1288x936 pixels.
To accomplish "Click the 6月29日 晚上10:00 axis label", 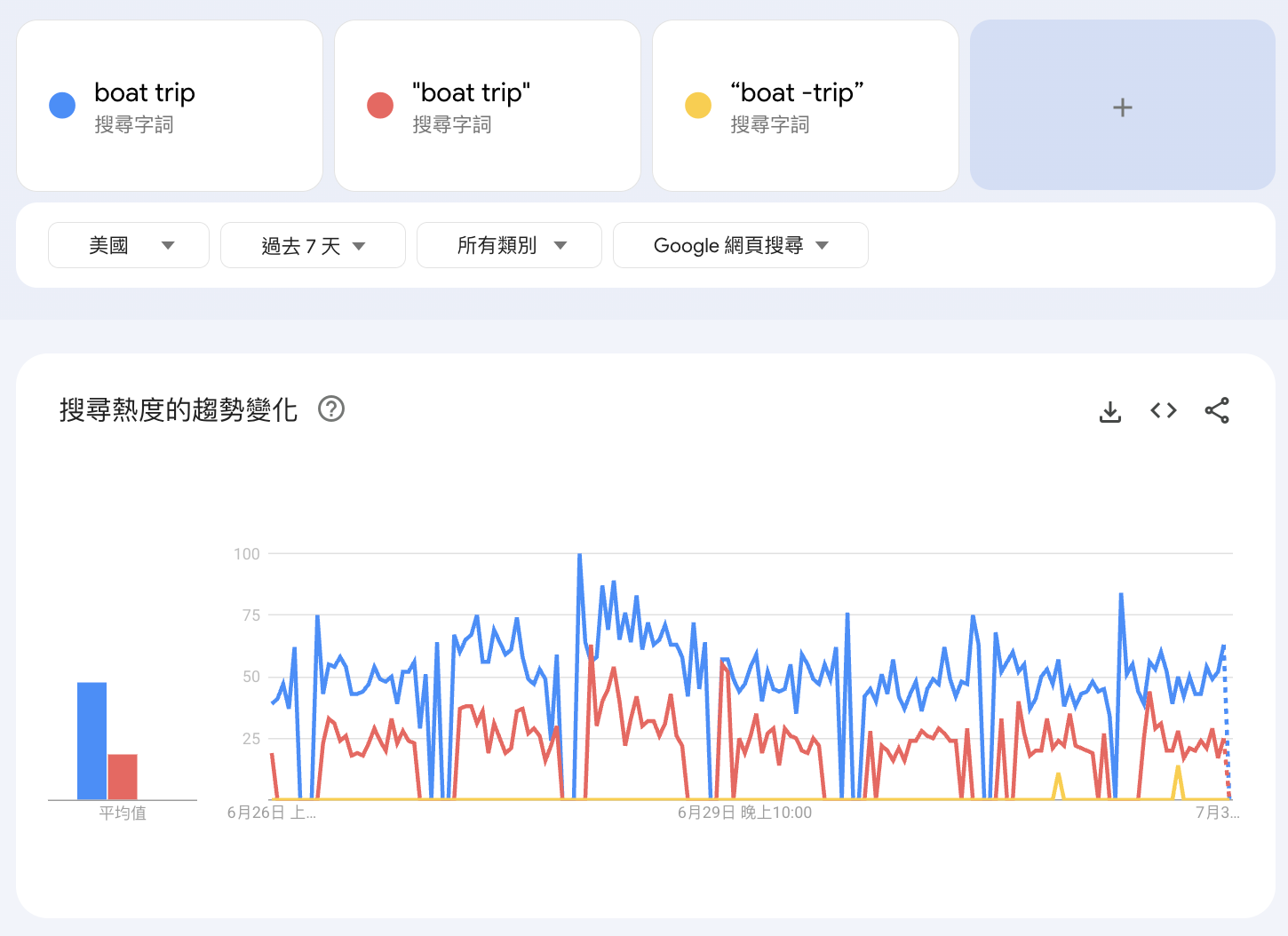I will 744,813.
